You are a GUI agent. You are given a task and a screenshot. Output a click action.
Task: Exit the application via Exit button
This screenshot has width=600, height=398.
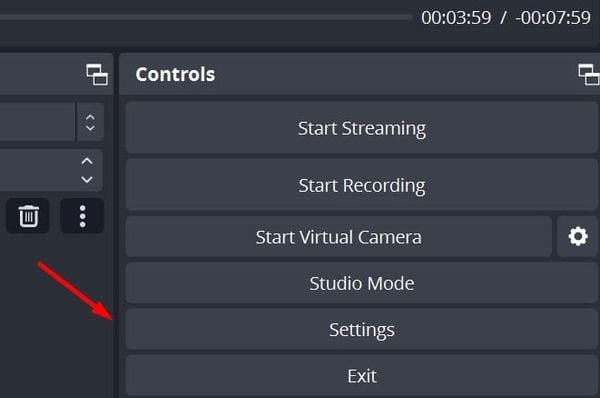point(362,376)
